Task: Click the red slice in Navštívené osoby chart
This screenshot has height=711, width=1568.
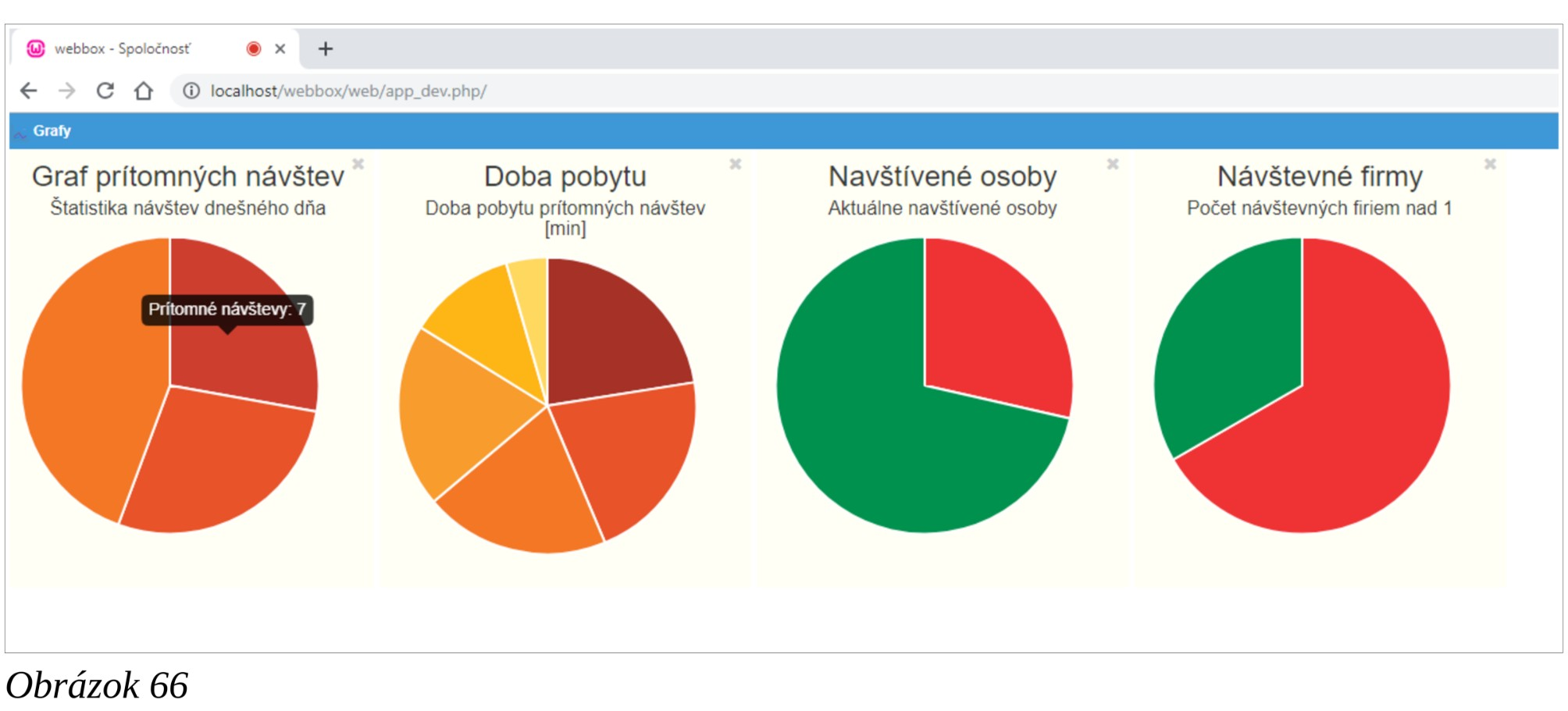Action: pyautogui.click(x=992, y=328)
